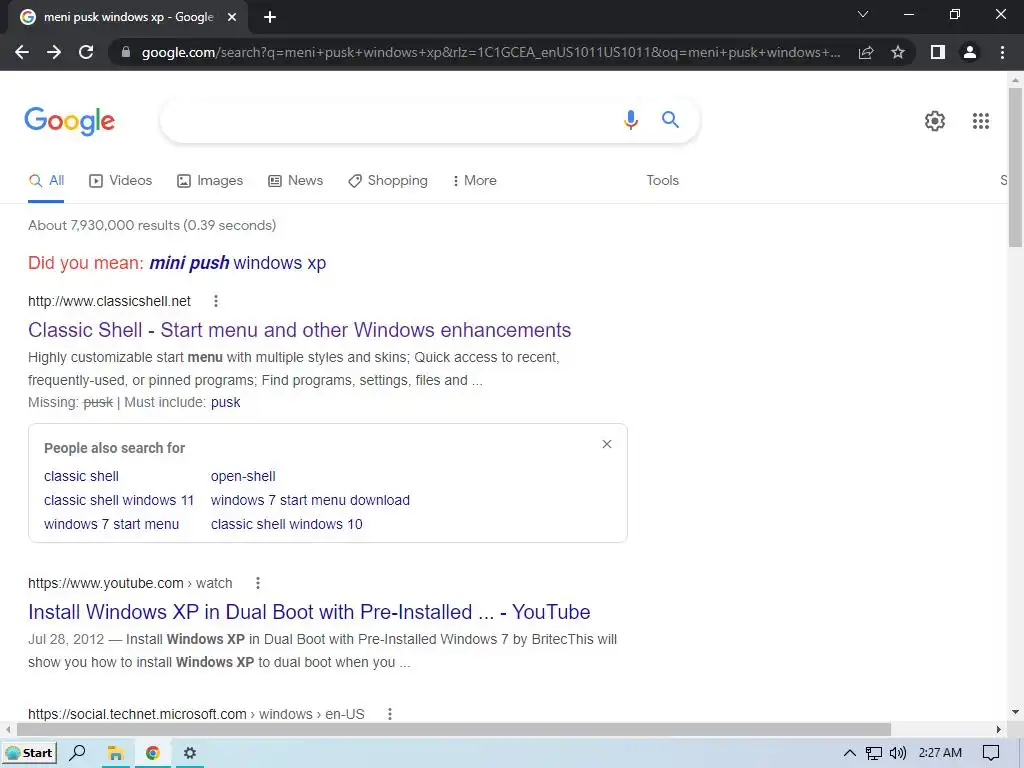Open Classic Shell result title

pyautogui.click(x=300, y=330)
